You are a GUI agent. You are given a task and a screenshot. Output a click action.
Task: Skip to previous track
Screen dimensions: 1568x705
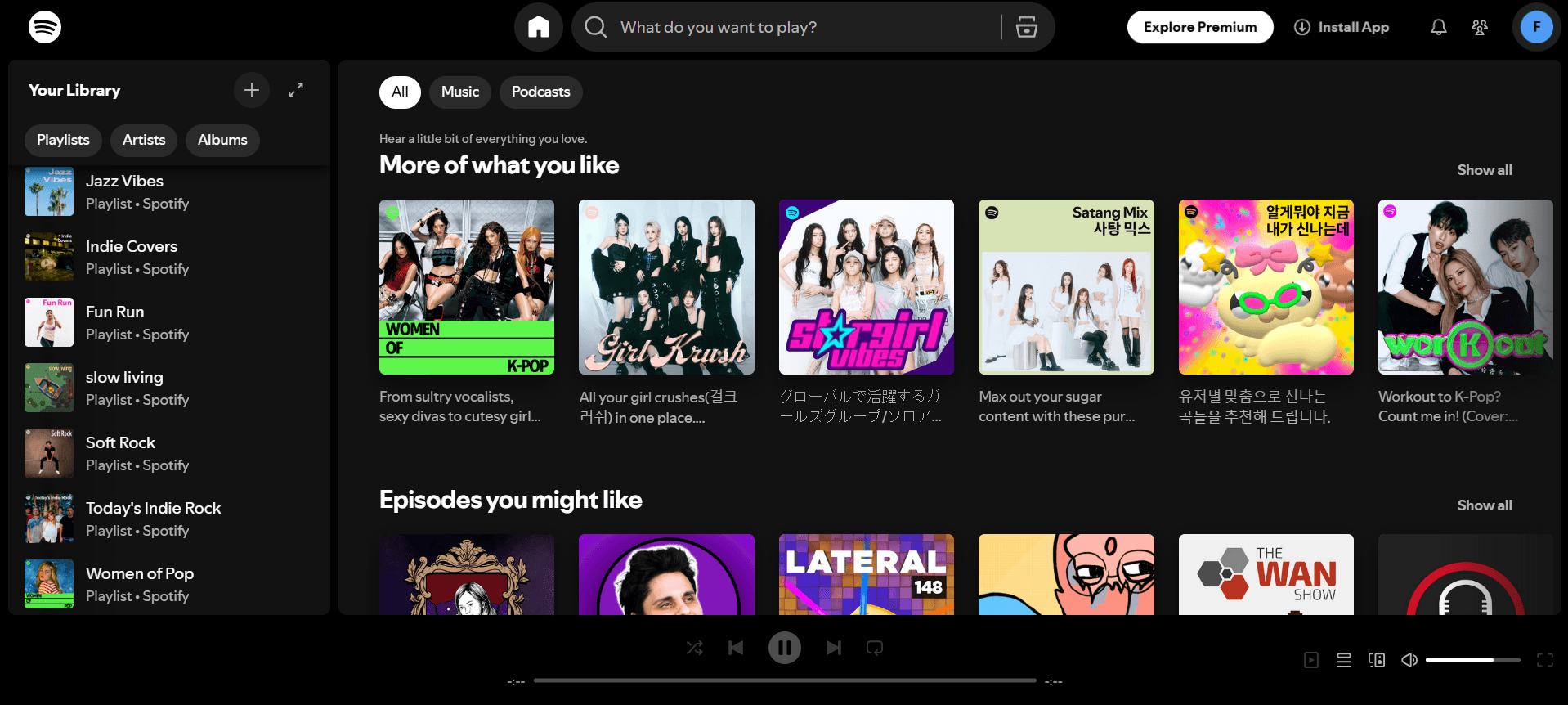point(736,648)
